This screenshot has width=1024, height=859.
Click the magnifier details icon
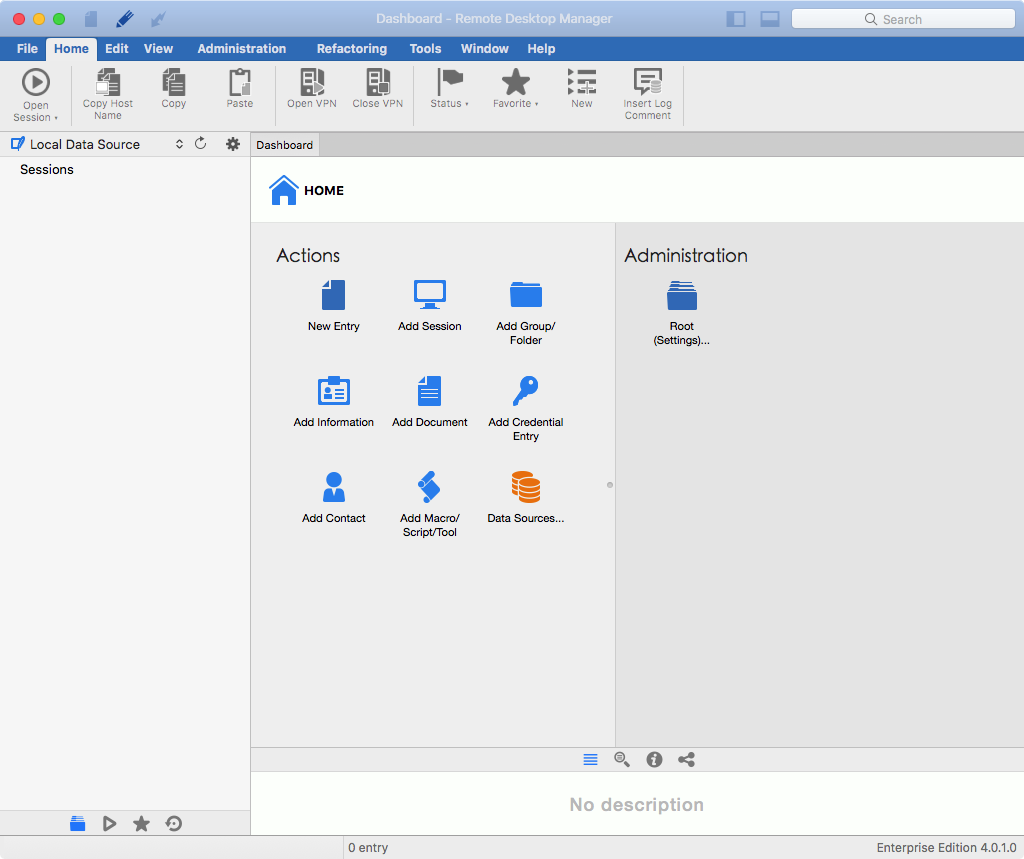coord(622,760)
